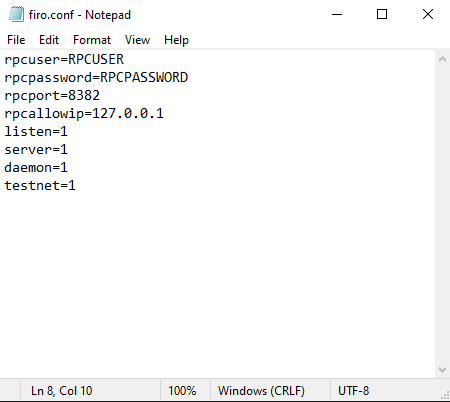Open the Help menu
Screen dimensions: 450x402
(176, 40)
